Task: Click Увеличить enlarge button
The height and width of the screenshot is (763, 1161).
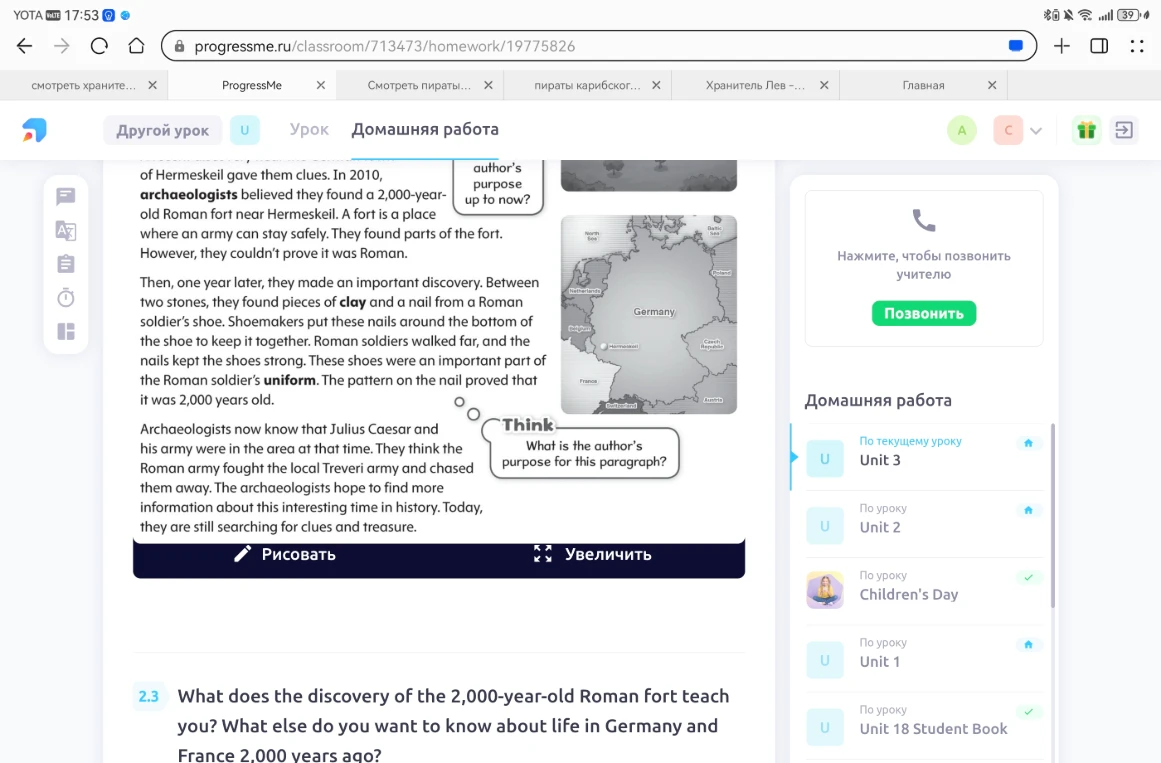Action: [x=592, y=554]
